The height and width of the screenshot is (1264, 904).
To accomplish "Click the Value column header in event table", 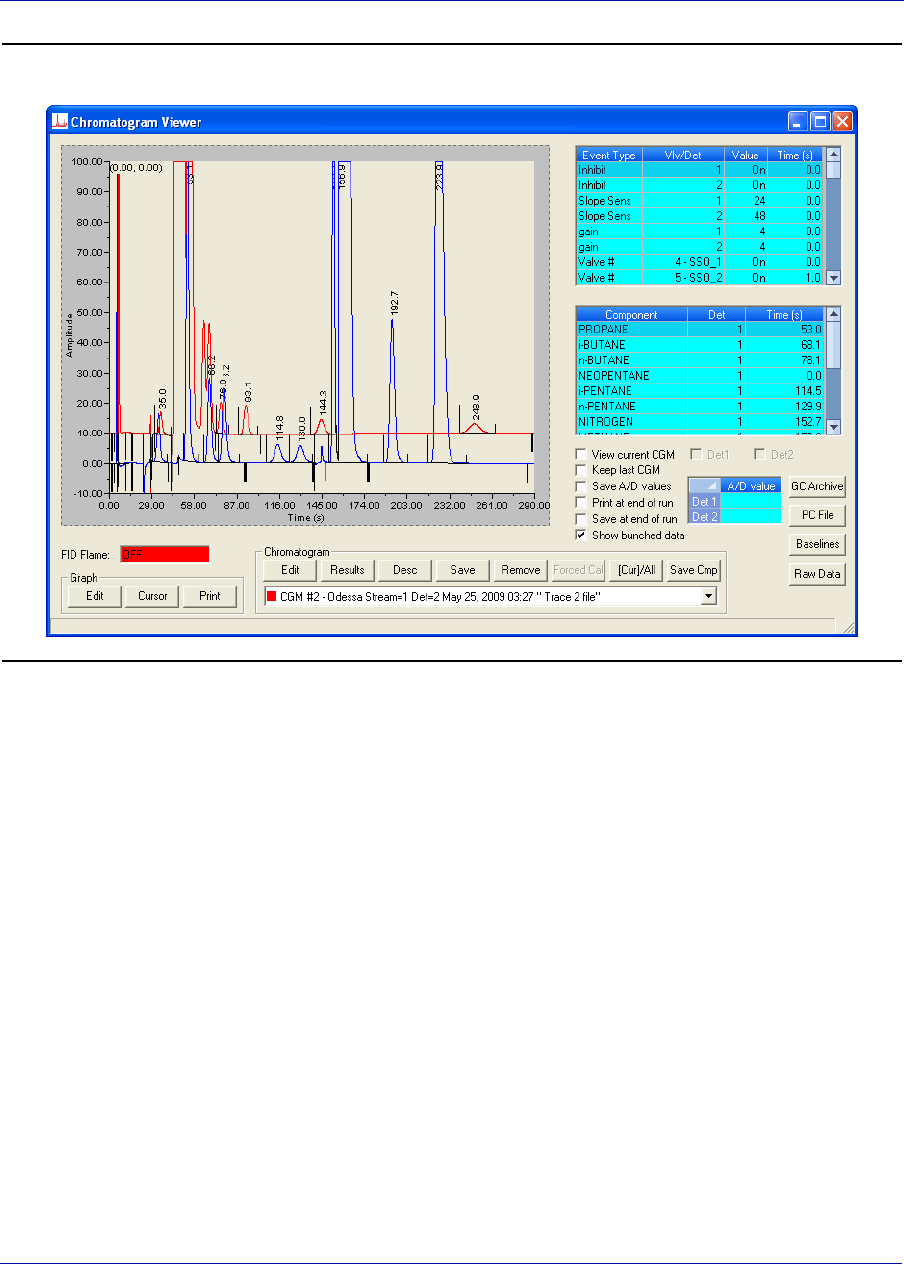I will 748,155.
